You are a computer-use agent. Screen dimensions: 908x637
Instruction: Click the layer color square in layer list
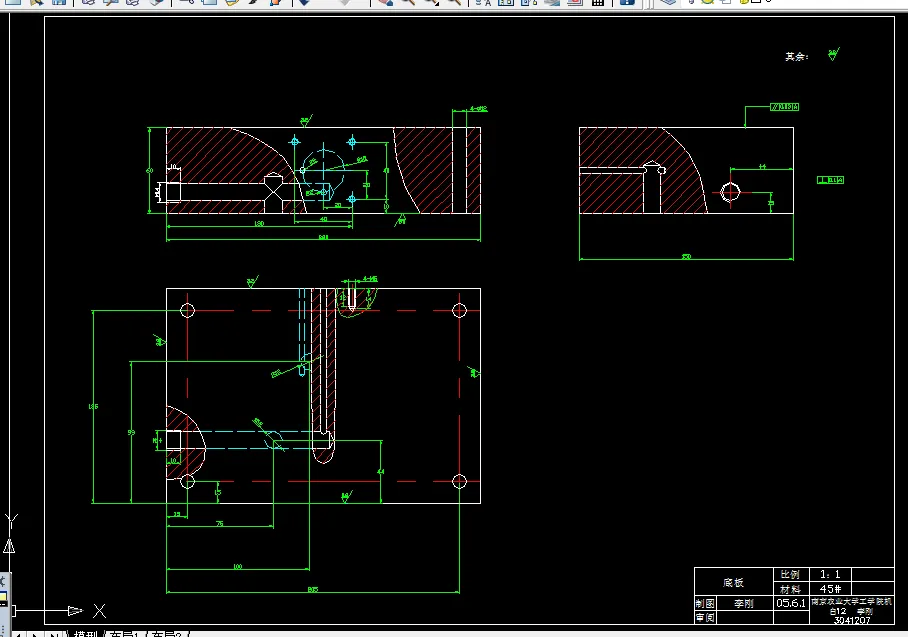[756, 2]
